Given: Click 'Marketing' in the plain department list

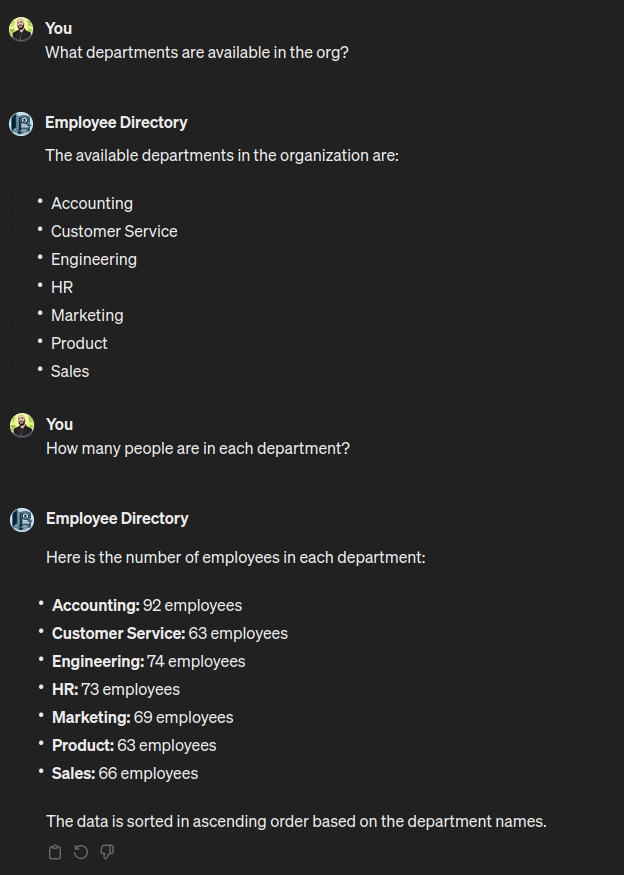Looking at the screenshot, I should 87,315.
